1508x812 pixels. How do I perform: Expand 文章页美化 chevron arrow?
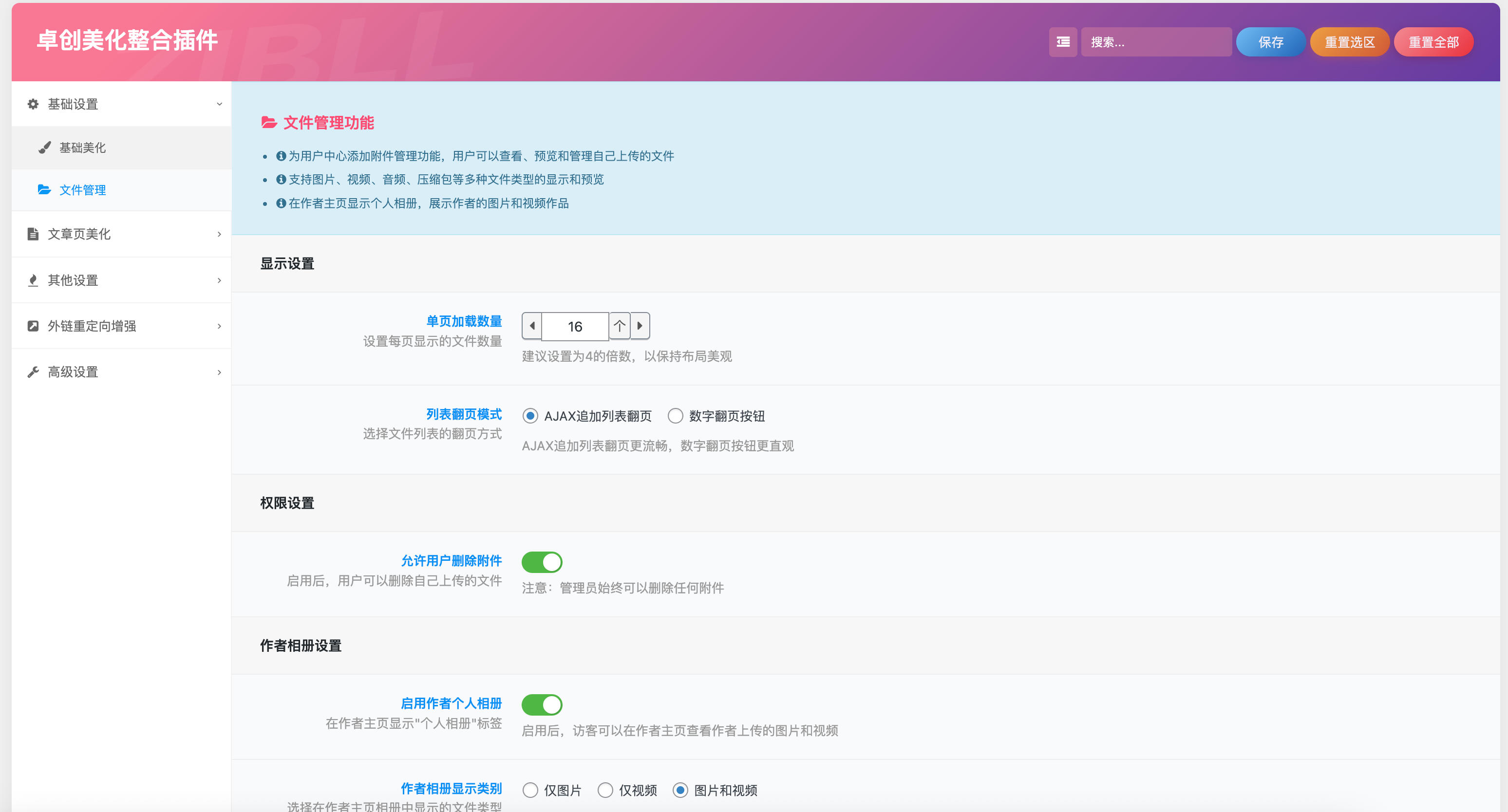(220, 234)
